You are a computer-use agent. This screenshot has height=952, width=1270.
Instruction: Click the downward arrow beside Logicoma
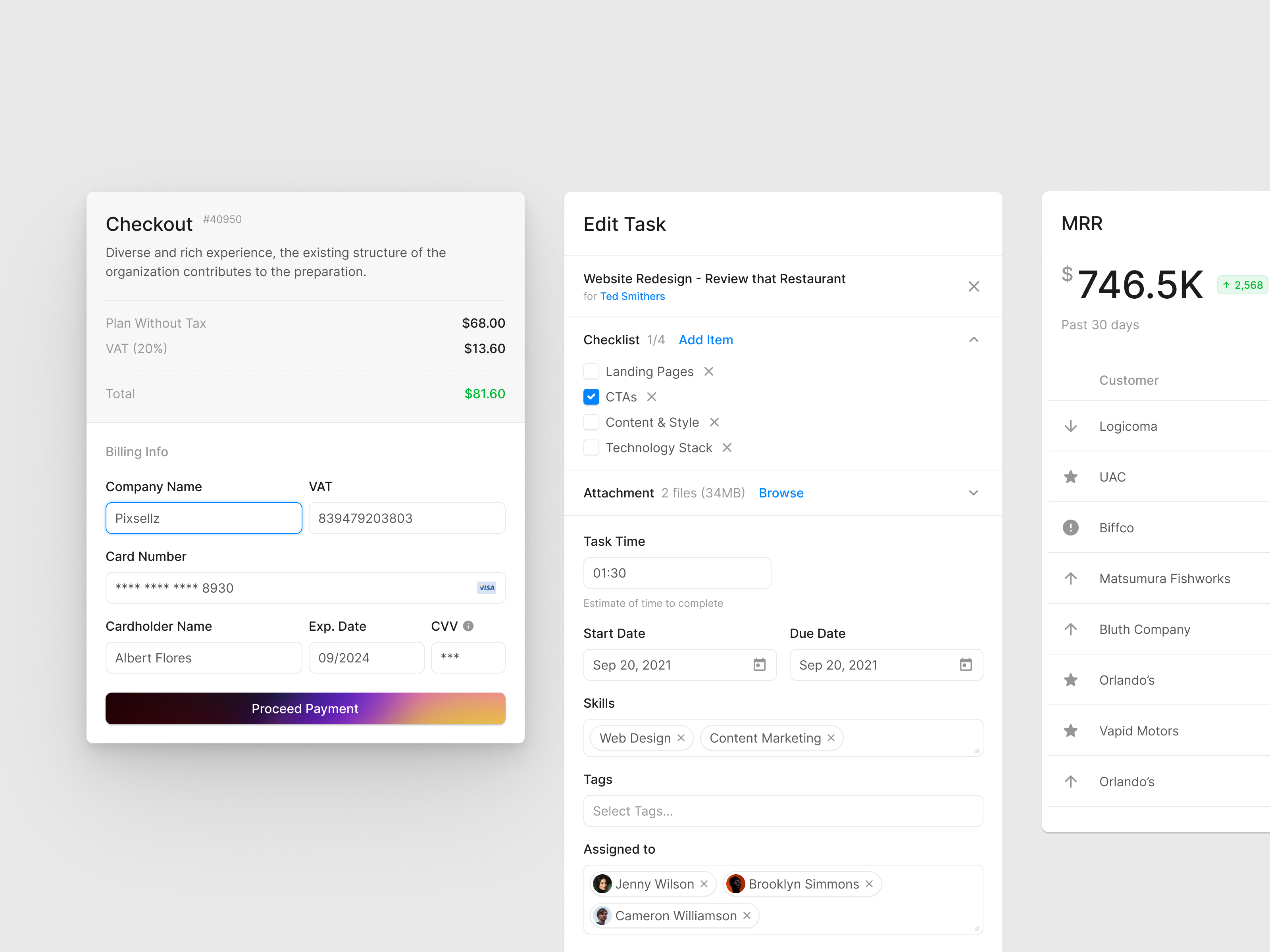(x=1071, y=426)
